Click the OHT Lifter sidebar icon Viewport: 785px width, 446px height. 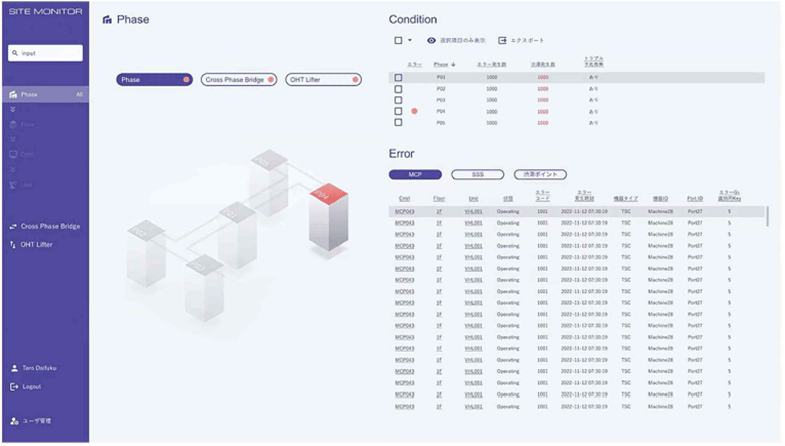pos(13,243)
